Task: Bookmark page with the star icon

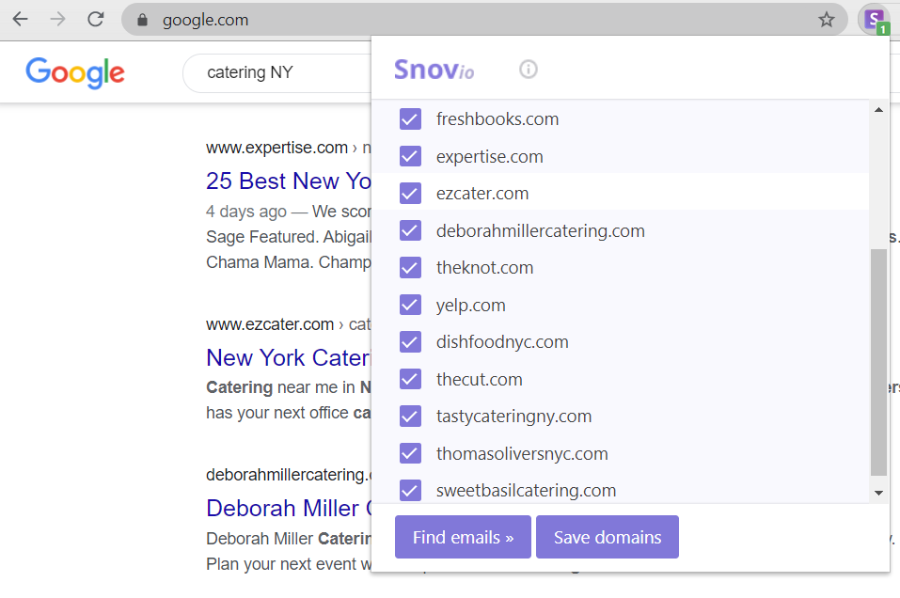Action: pos(826,20)
